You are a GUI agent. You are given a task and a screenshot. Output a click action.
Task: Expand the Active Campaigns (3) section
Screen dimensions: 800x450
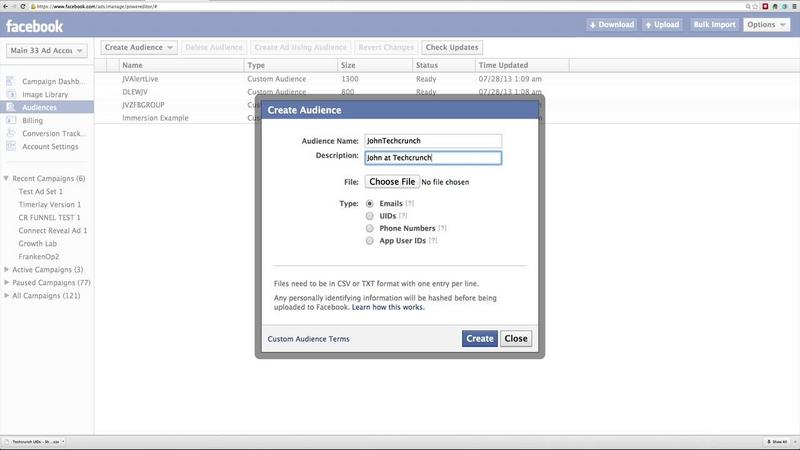click(6, 269)
